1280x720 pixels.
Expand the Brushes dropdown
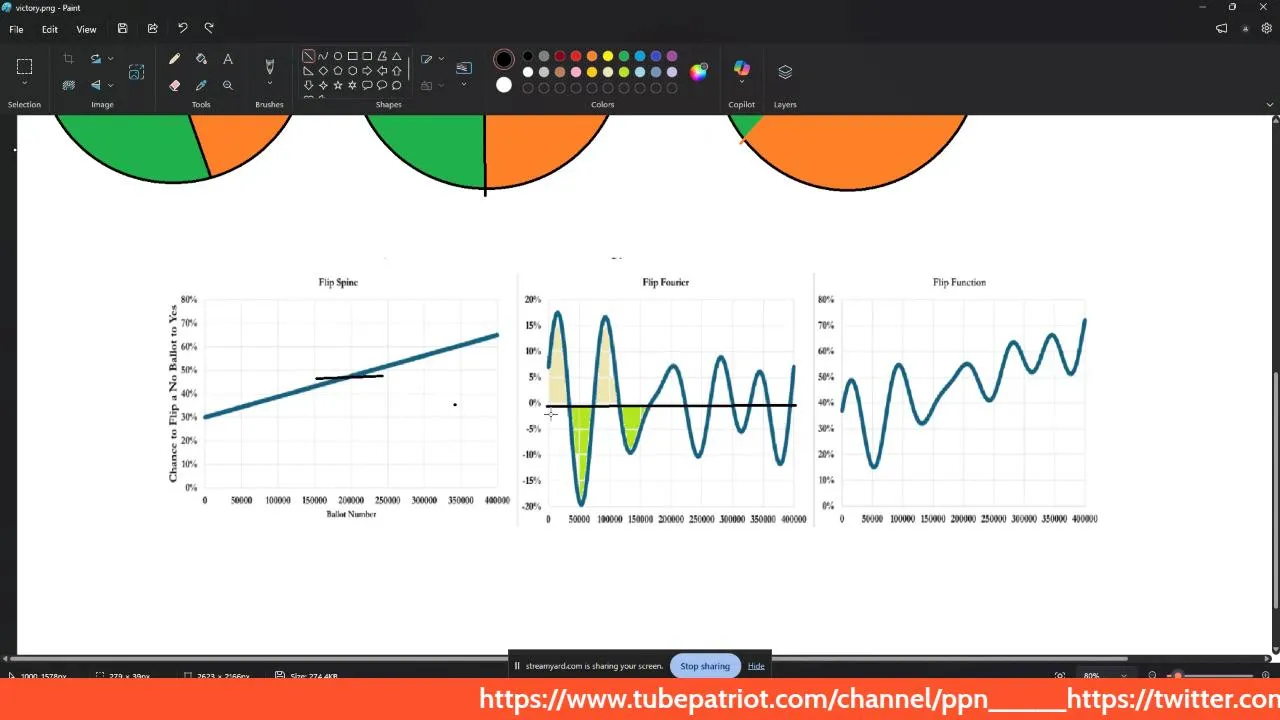pyautogui.click(x=269, y=84)
